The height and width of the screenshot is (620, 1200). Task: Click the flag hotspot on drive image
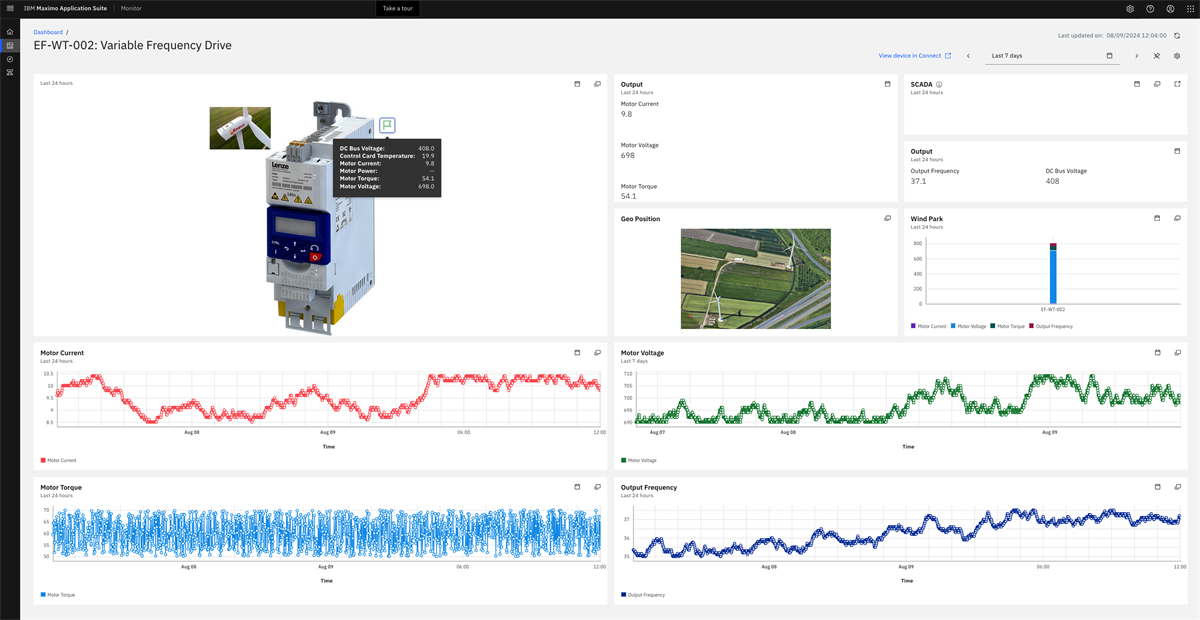coord(387,125)
